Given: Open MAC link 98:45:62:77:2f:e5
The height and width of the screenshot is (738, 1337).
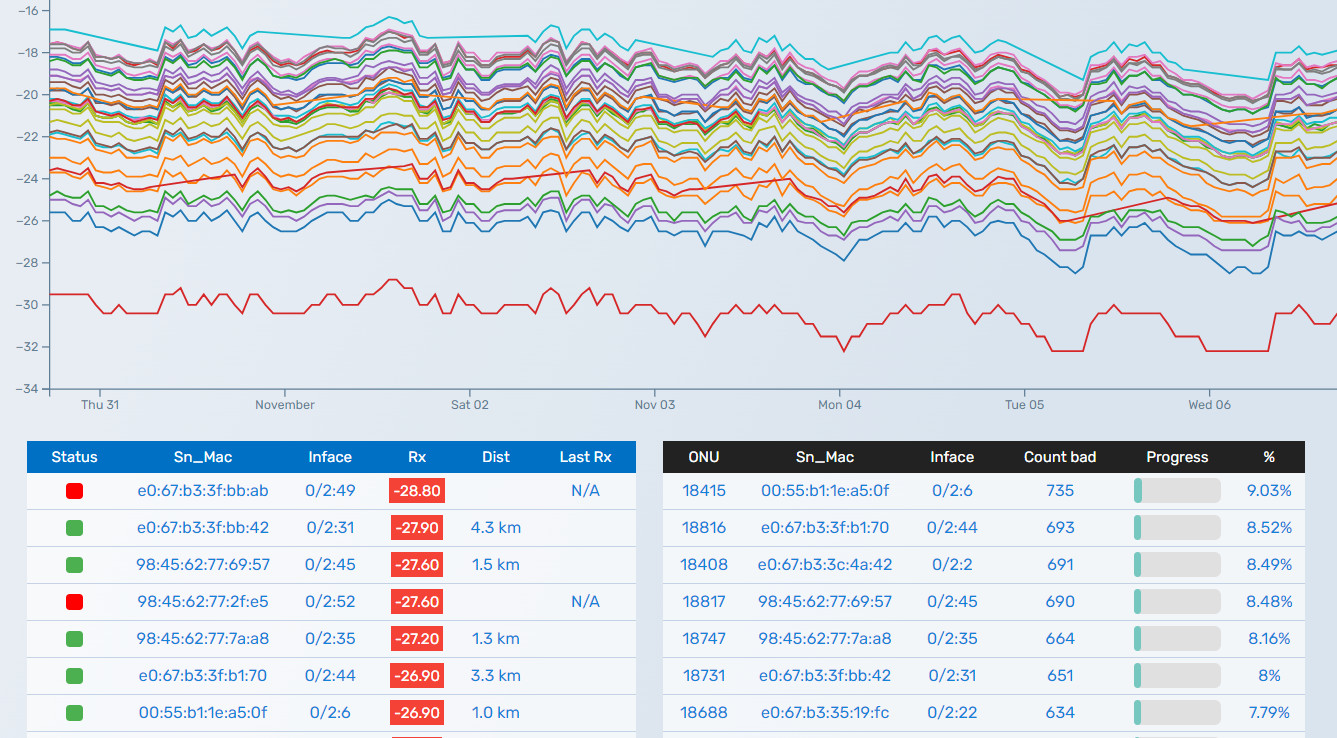Looking at the screenshot, I should [203, 602].
